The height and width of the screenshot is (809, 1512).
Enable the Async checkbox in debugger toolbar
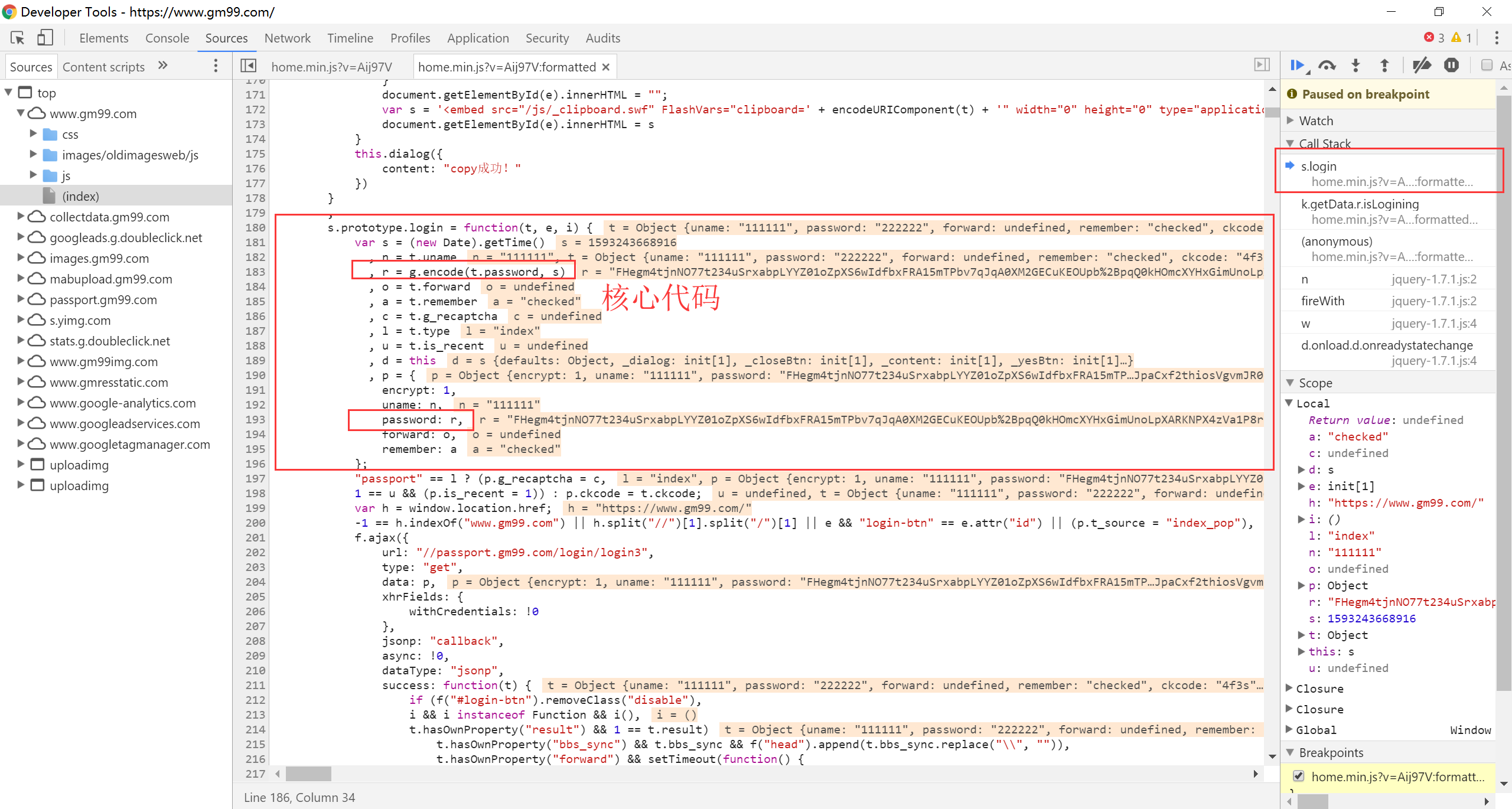click(1487, 66)
